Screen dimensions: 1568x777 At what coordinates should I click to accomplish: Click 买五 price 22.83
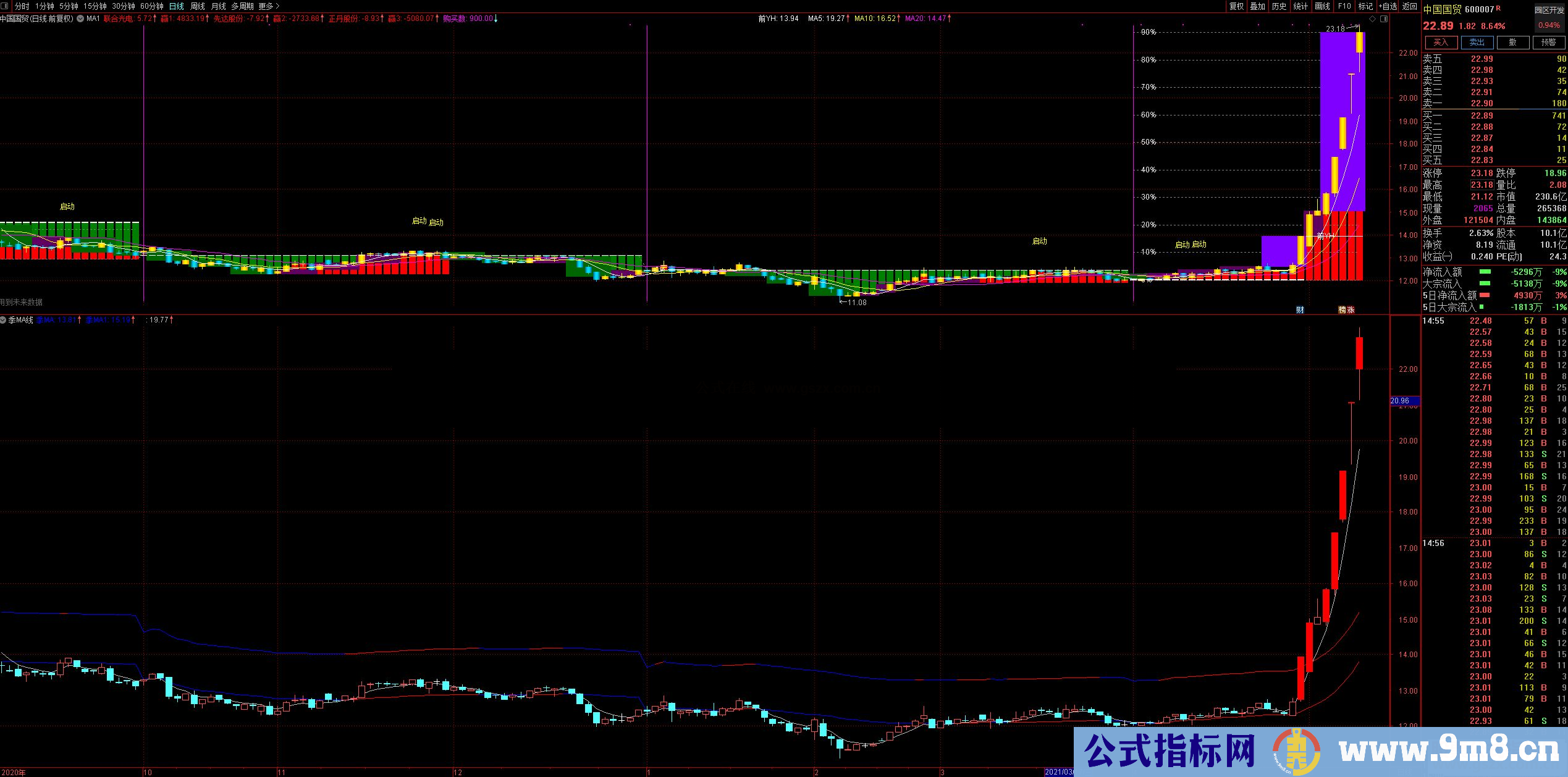[1482, 160]
